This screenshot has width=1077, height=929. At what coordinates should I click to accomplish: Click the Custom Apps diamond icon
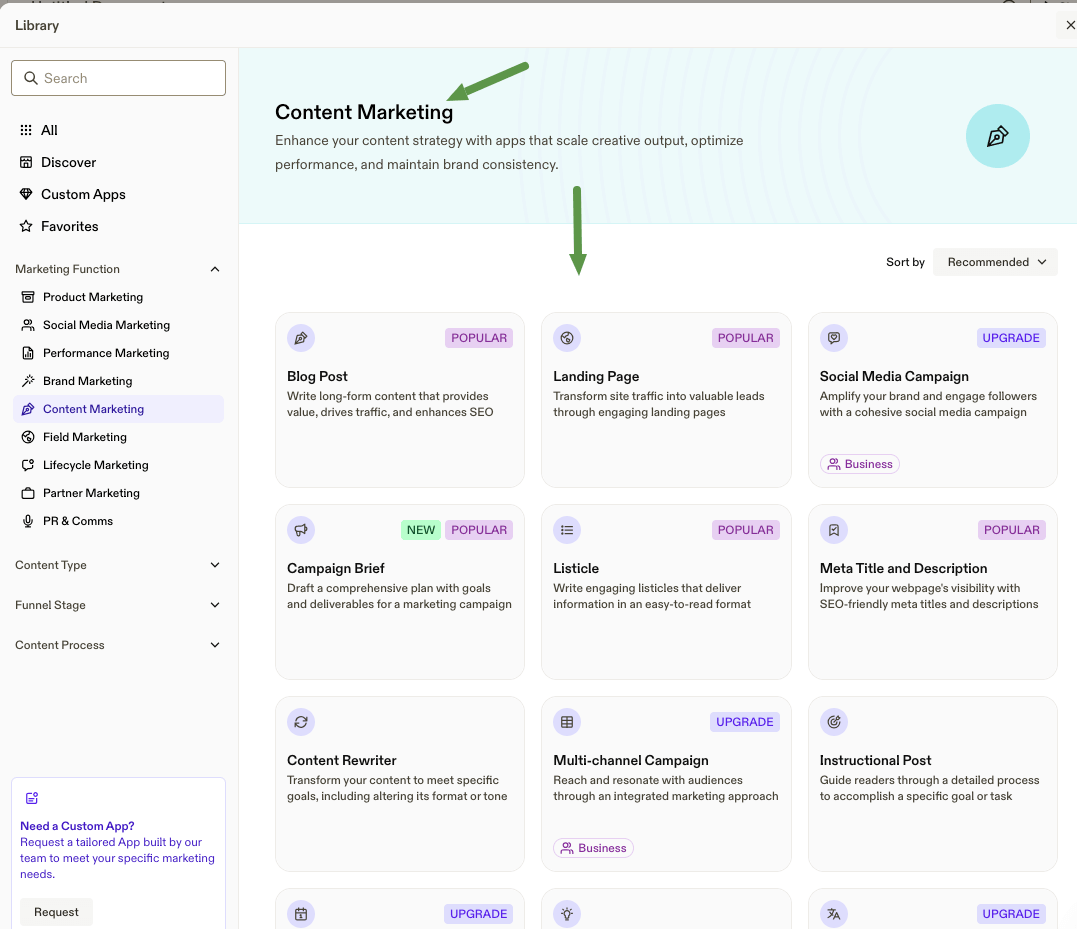pos(26,194)
